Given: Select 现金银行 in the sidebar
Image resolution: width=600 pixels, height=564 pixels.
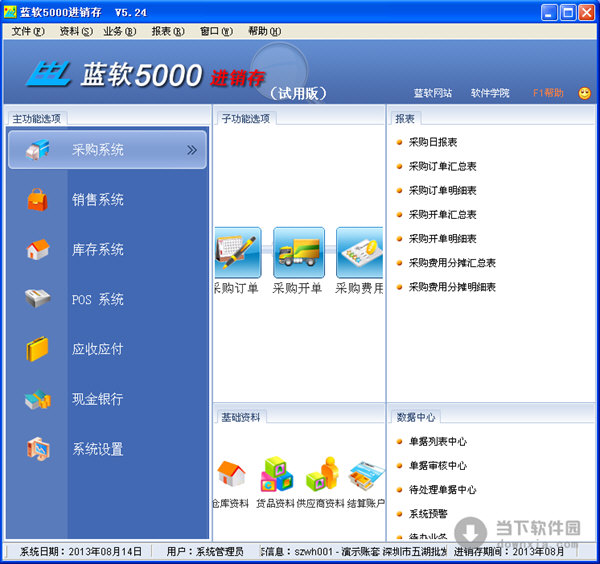Looking at the screenshot, I should pos(97,400).
